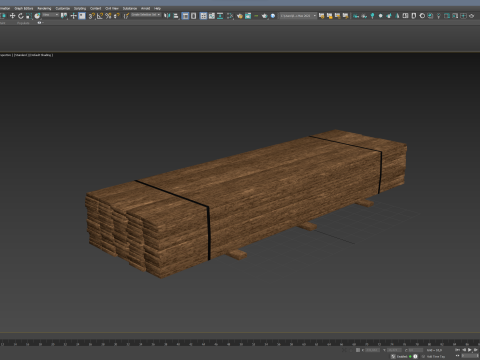Click the teal pin-shaped toolbar icon
Viewport: 480px width, 360px height.
tap(372, 16)
